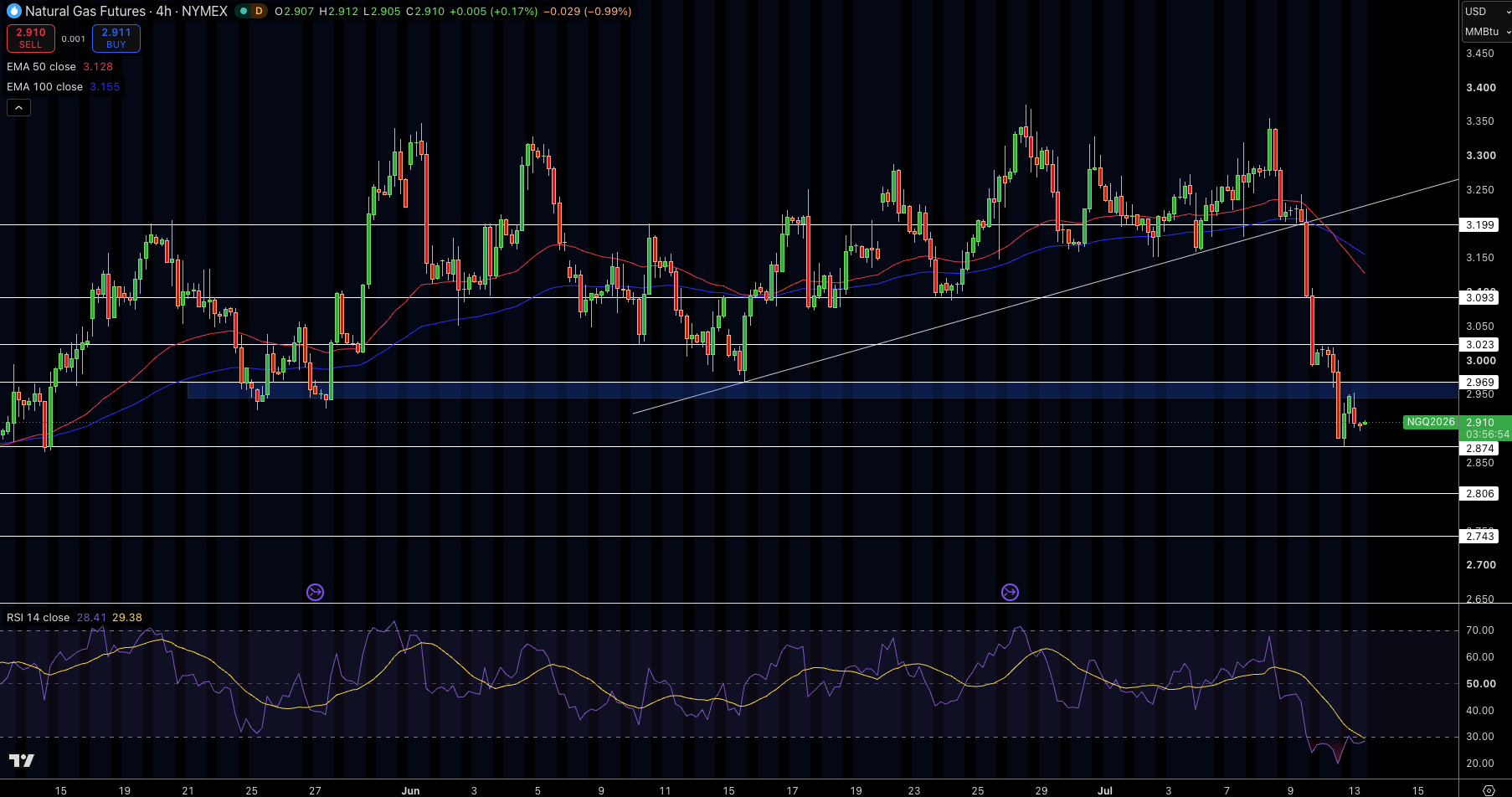
Task: Click the 2.700 price on the scale
Action: tap(1481, 565)
